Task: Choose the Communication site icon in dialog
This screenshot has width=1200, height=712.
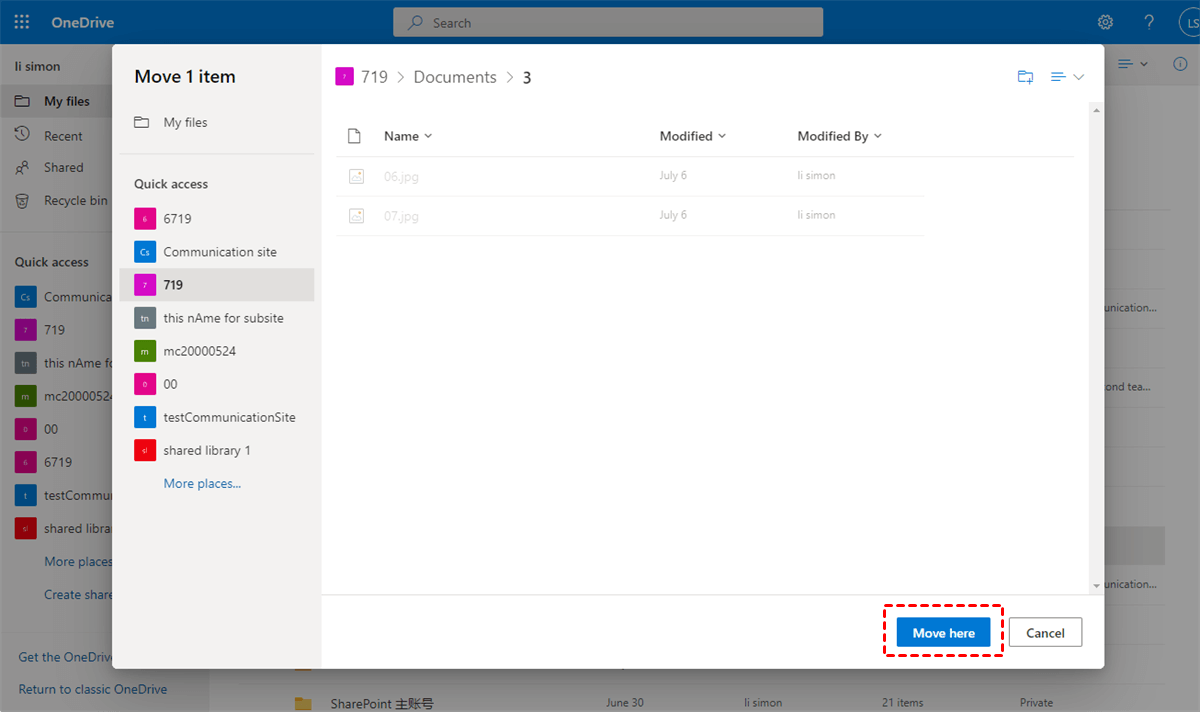Action: coord(145,252)
